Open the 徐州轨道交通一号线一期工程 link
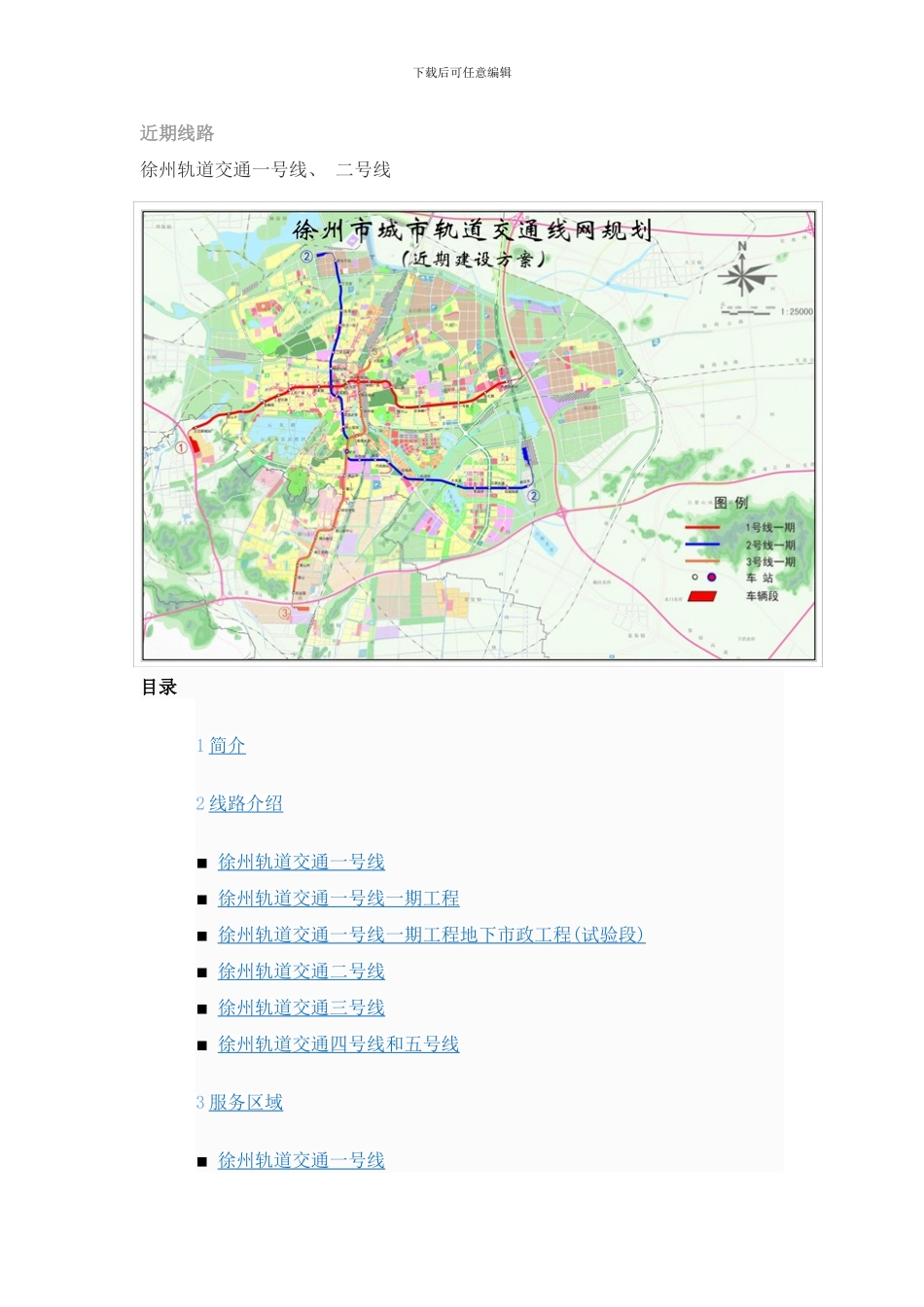Screen dimensions: 924x1307 click(x=338, y=899)
